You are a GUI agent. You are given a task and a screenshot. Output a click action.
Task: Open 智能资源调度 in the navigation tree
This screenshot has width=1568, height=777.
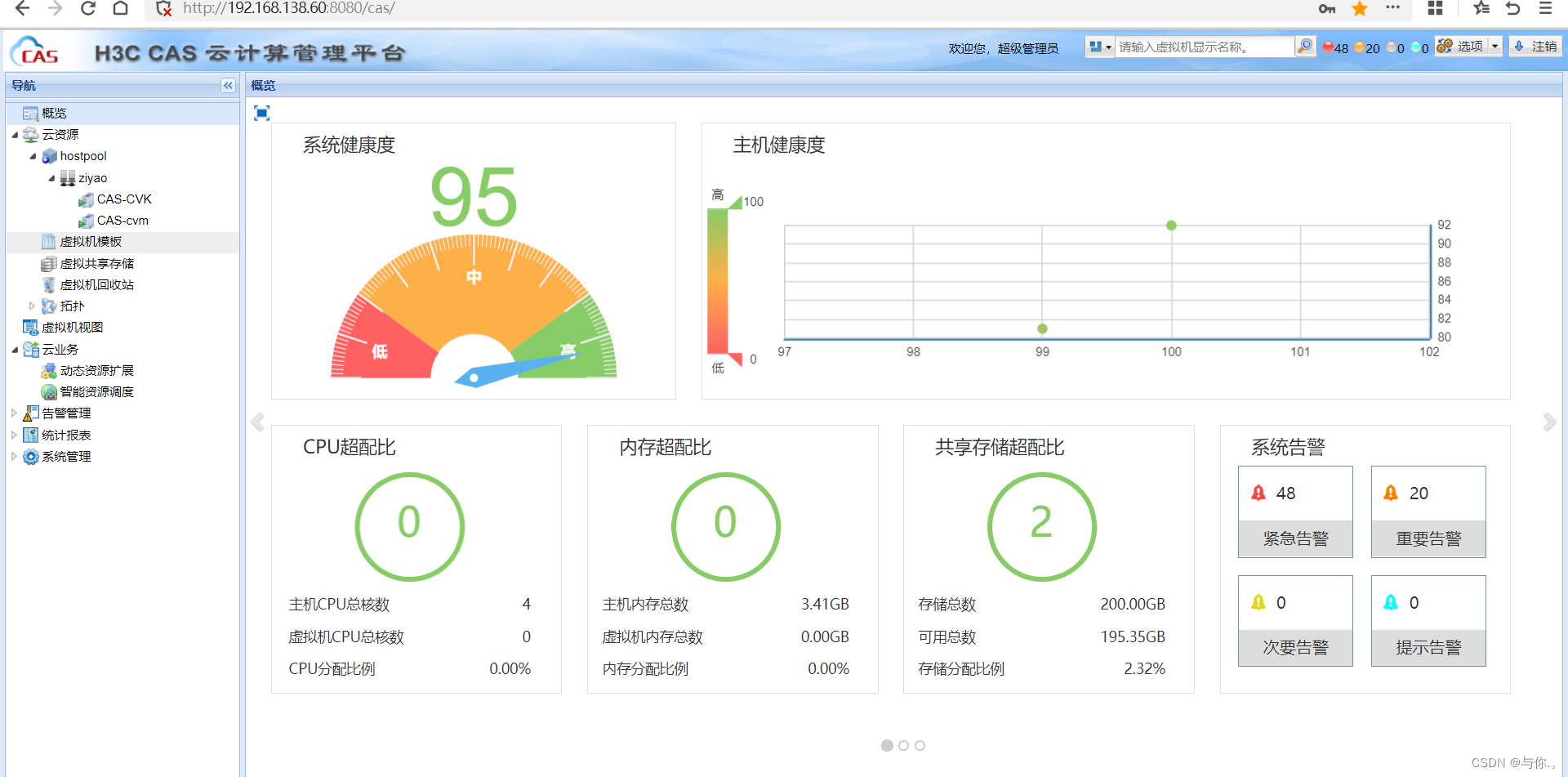(96, 391)
